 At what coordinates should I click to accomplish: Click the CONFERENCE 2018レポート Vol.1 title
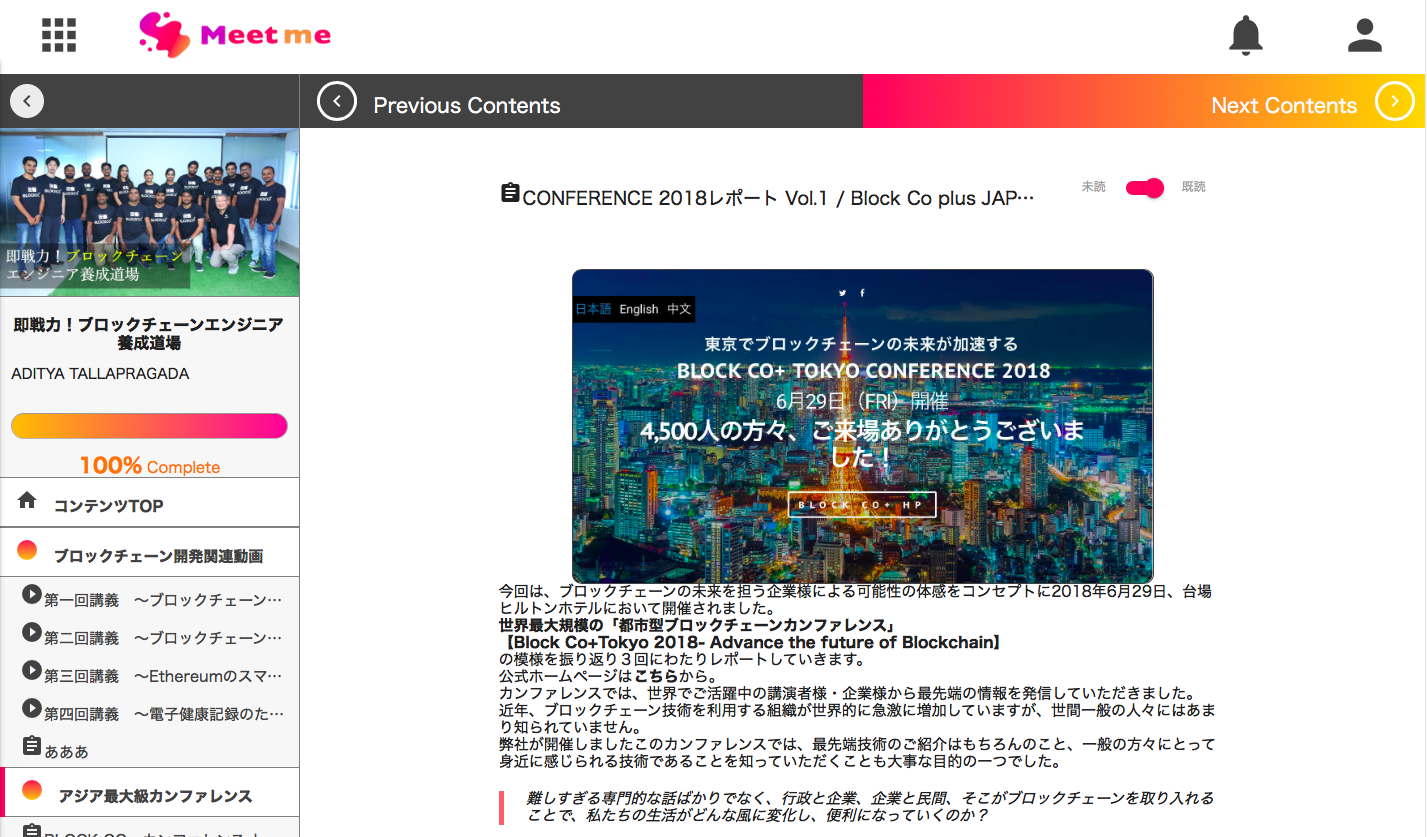778,198
